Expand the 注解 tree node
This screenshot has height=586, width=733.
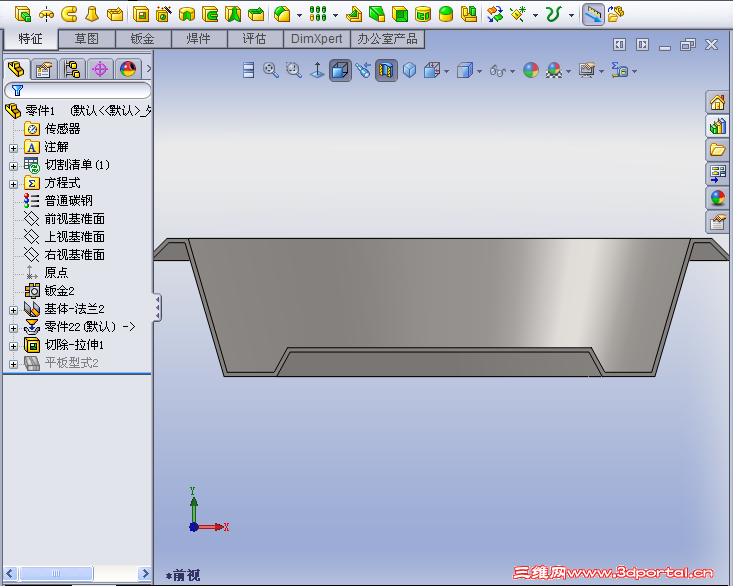(x=13, y=148)
